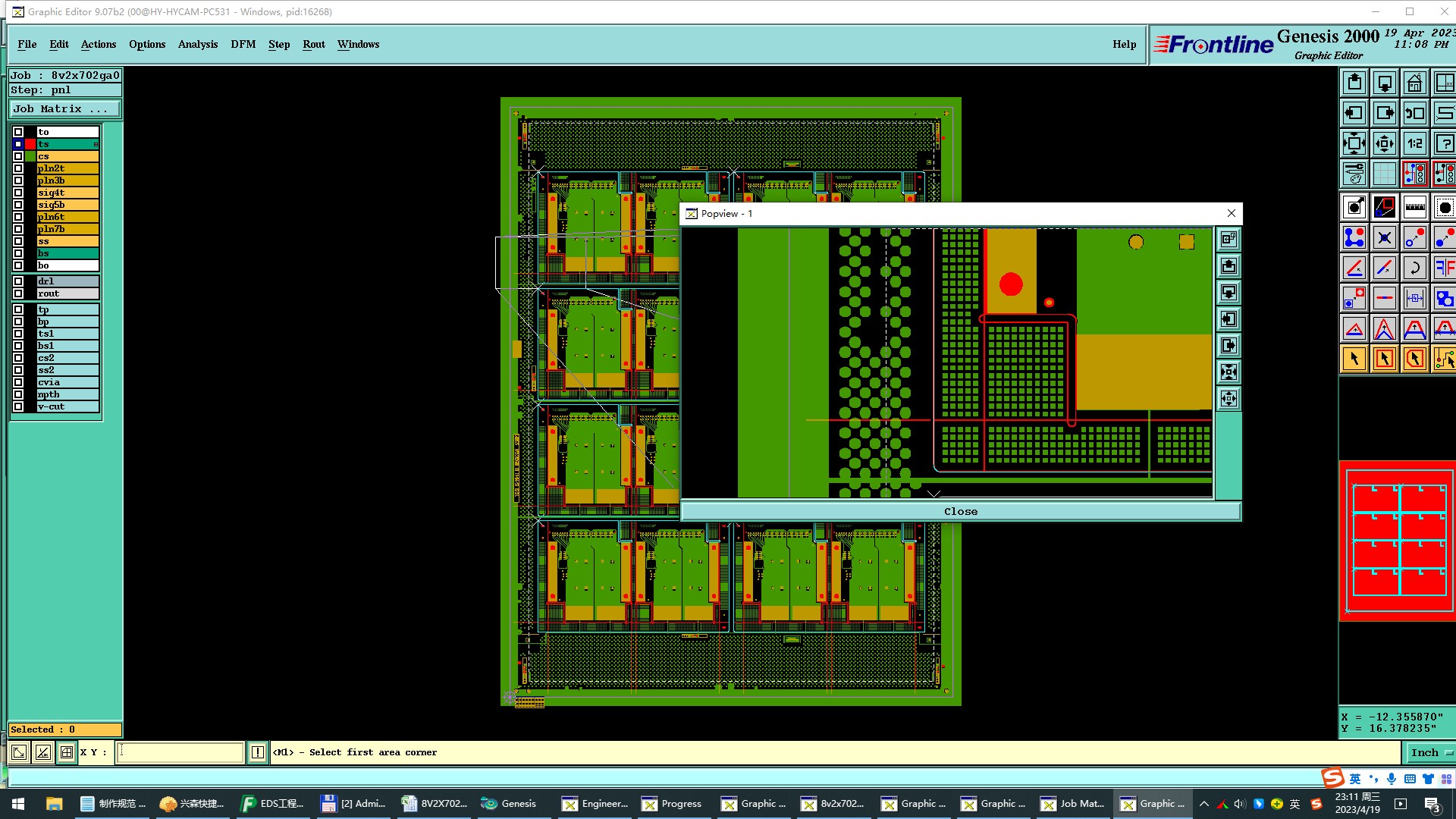Click the rotate arc tool icon
The height and width of the screenshot is (819, 1456).
pyautogui.click(x=1414, y=268)
